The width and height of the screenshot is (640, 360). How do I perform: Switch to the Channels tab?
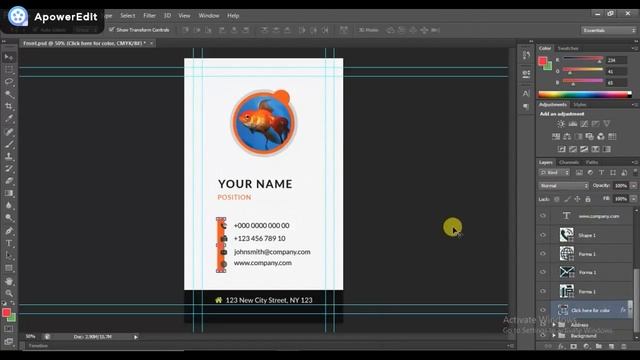569,162
